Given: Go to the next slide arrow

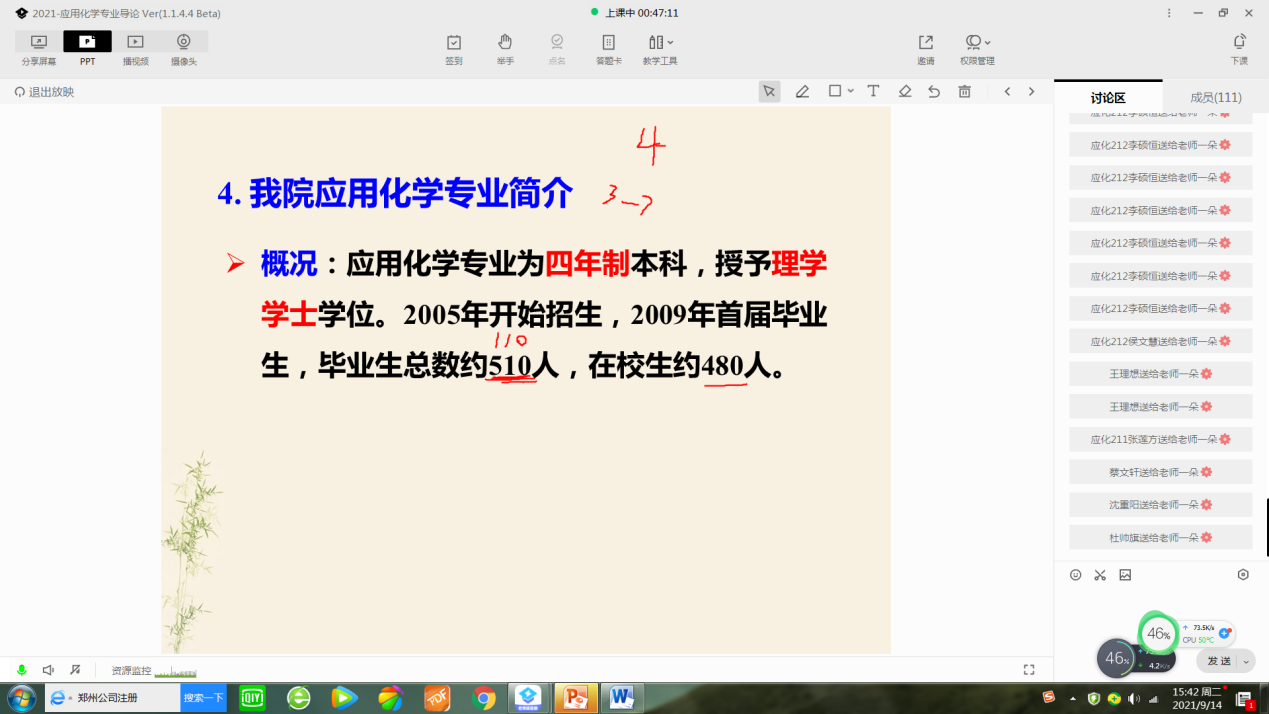Looking at the screenshot, I should tap(1032, 91).
